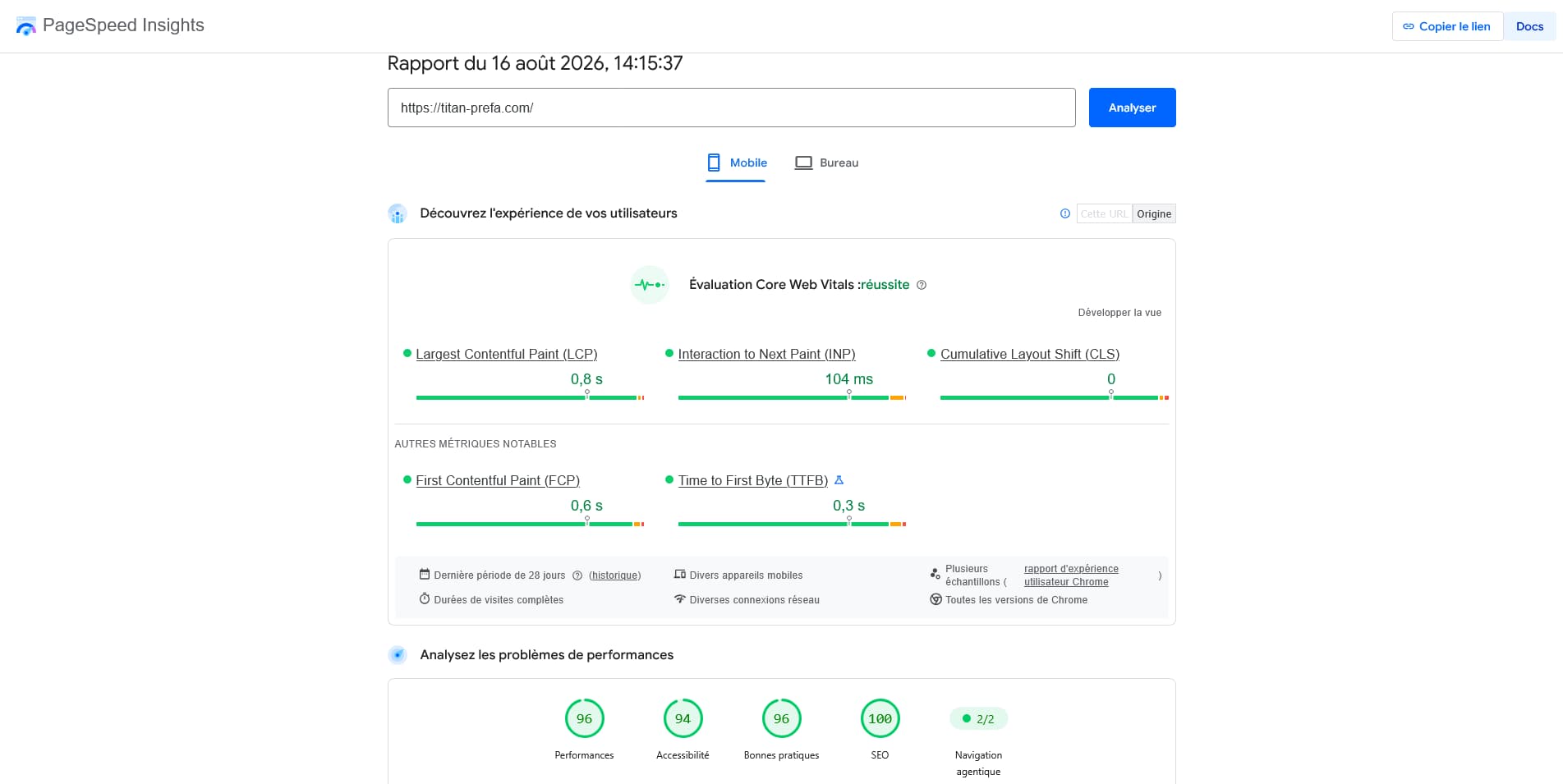This screenshot has width=1563, height=784.
Task: Open the Largest Contentful Paint (LCP) link
Action: click(x=506, y=354)
